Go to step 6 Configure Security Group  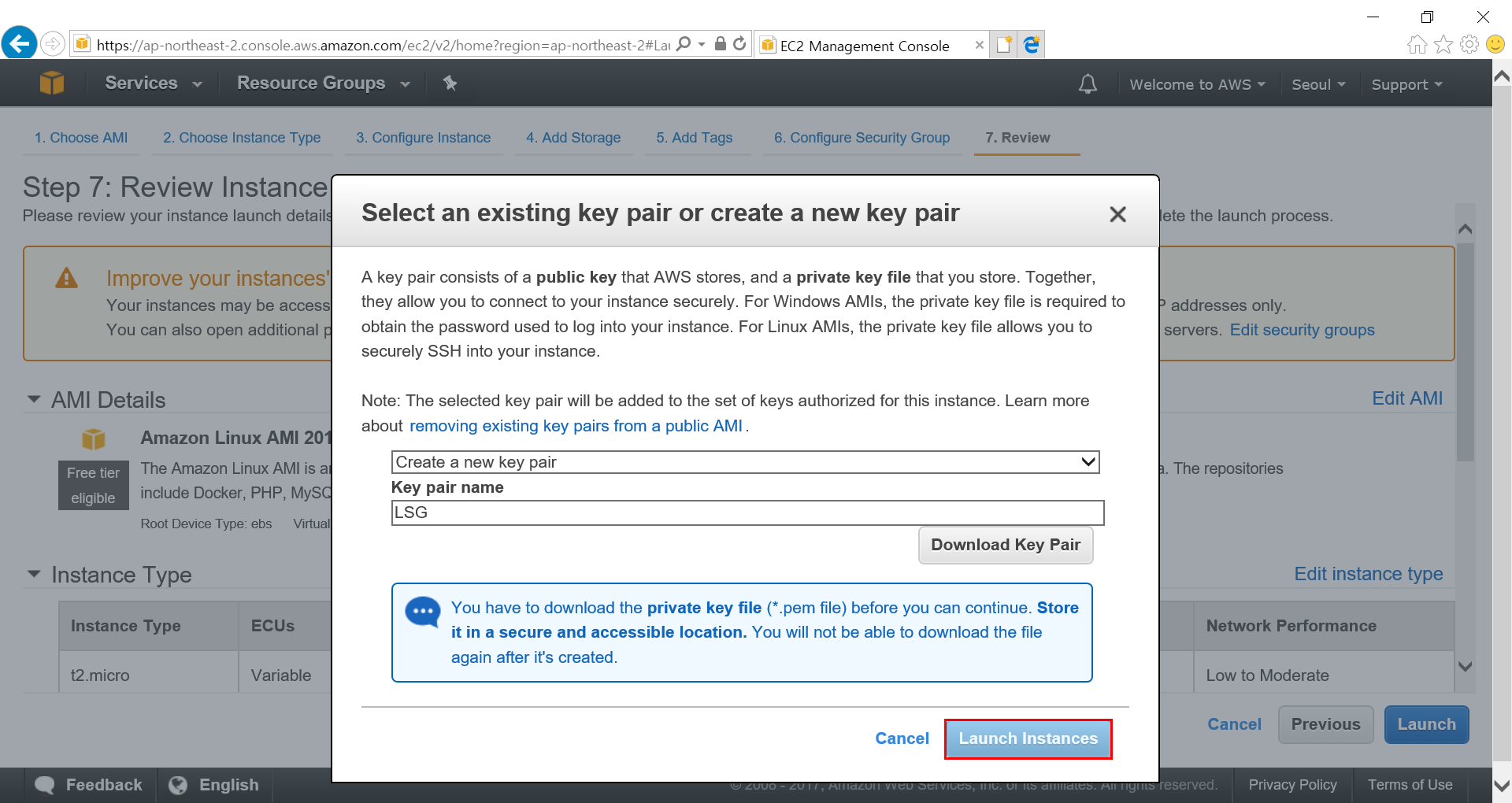tap(862, 138)
